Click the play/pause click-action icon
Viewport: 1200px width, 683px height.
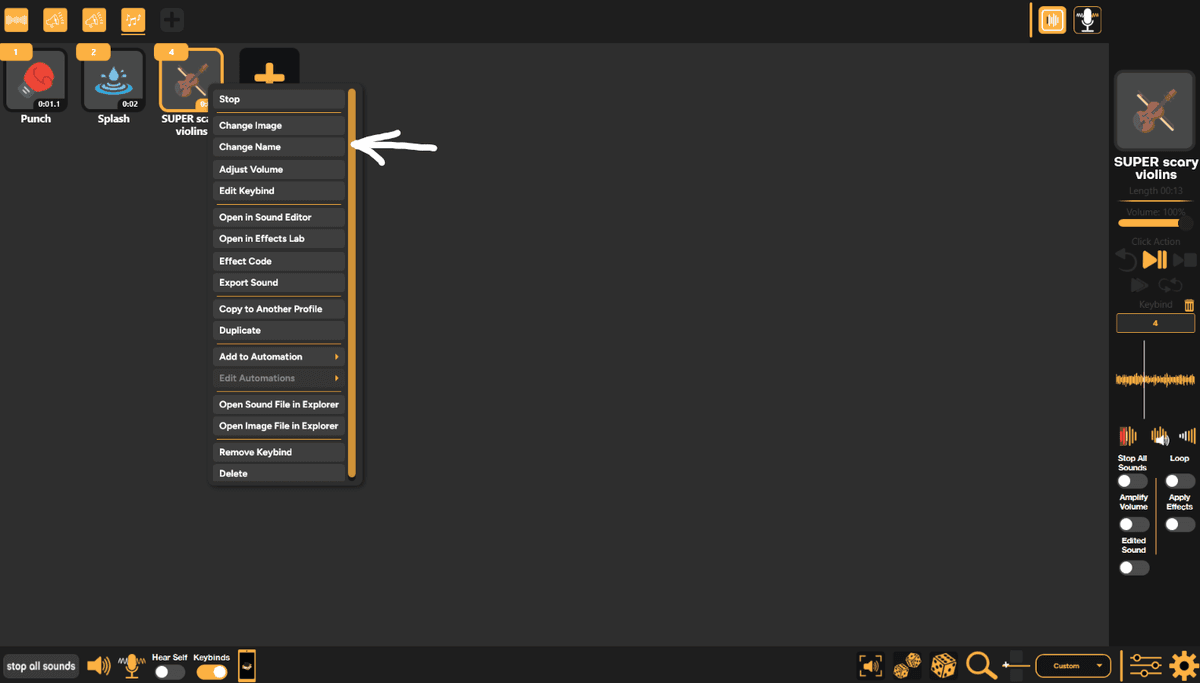click(x=1155, y=260)
